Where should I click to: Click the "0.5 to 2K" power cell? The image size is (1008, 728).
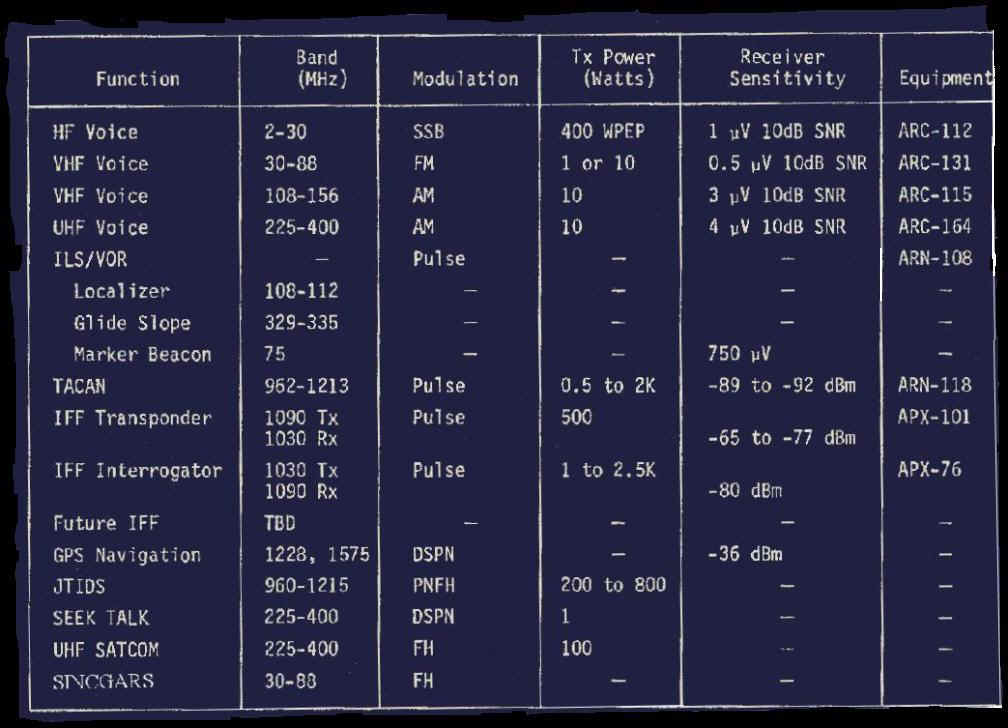coord(608,385)
